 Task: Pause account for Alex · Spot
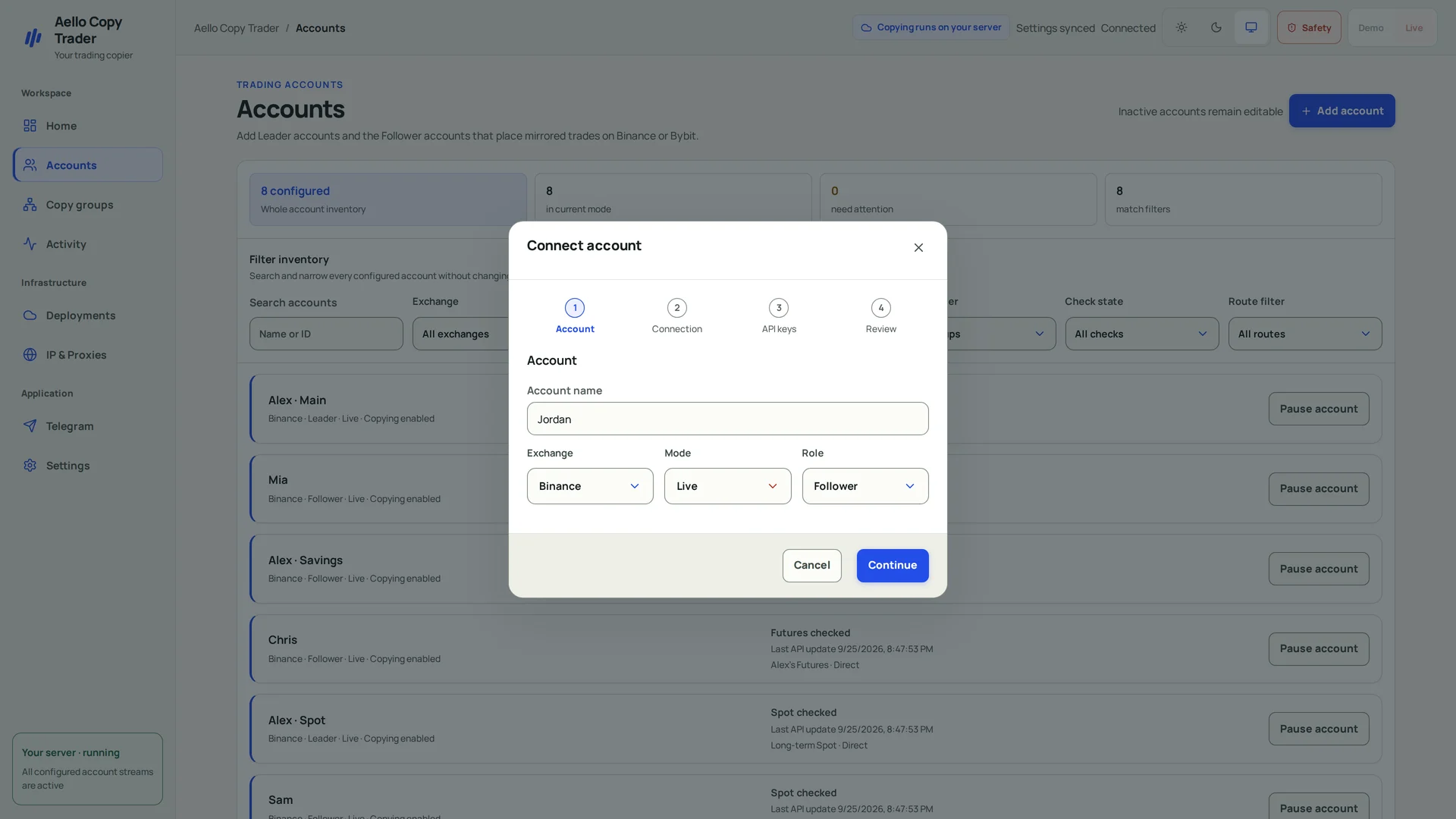pos(1319,729)
